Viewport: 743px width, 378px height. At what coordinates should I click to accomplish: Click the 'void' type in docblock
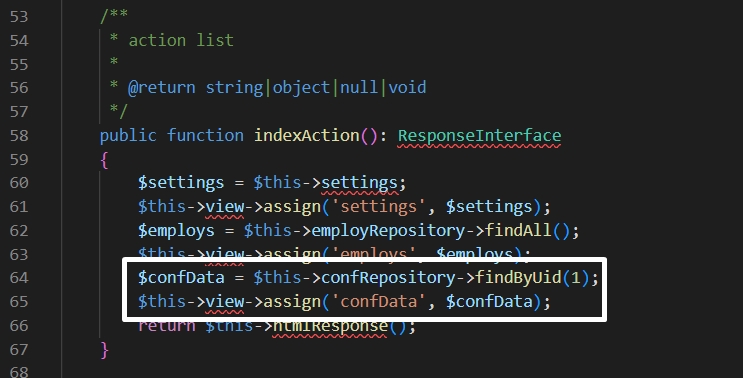408,88
